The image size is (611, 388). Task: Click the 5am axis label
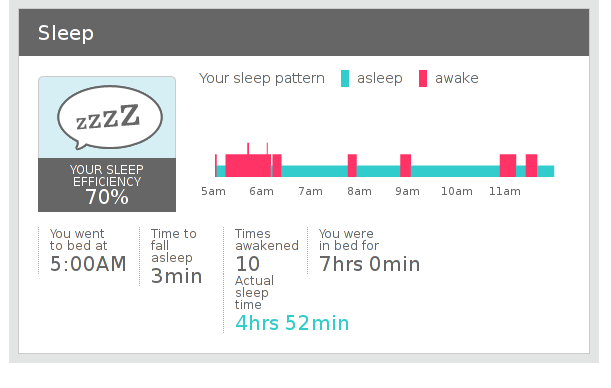tap(213, 191)
